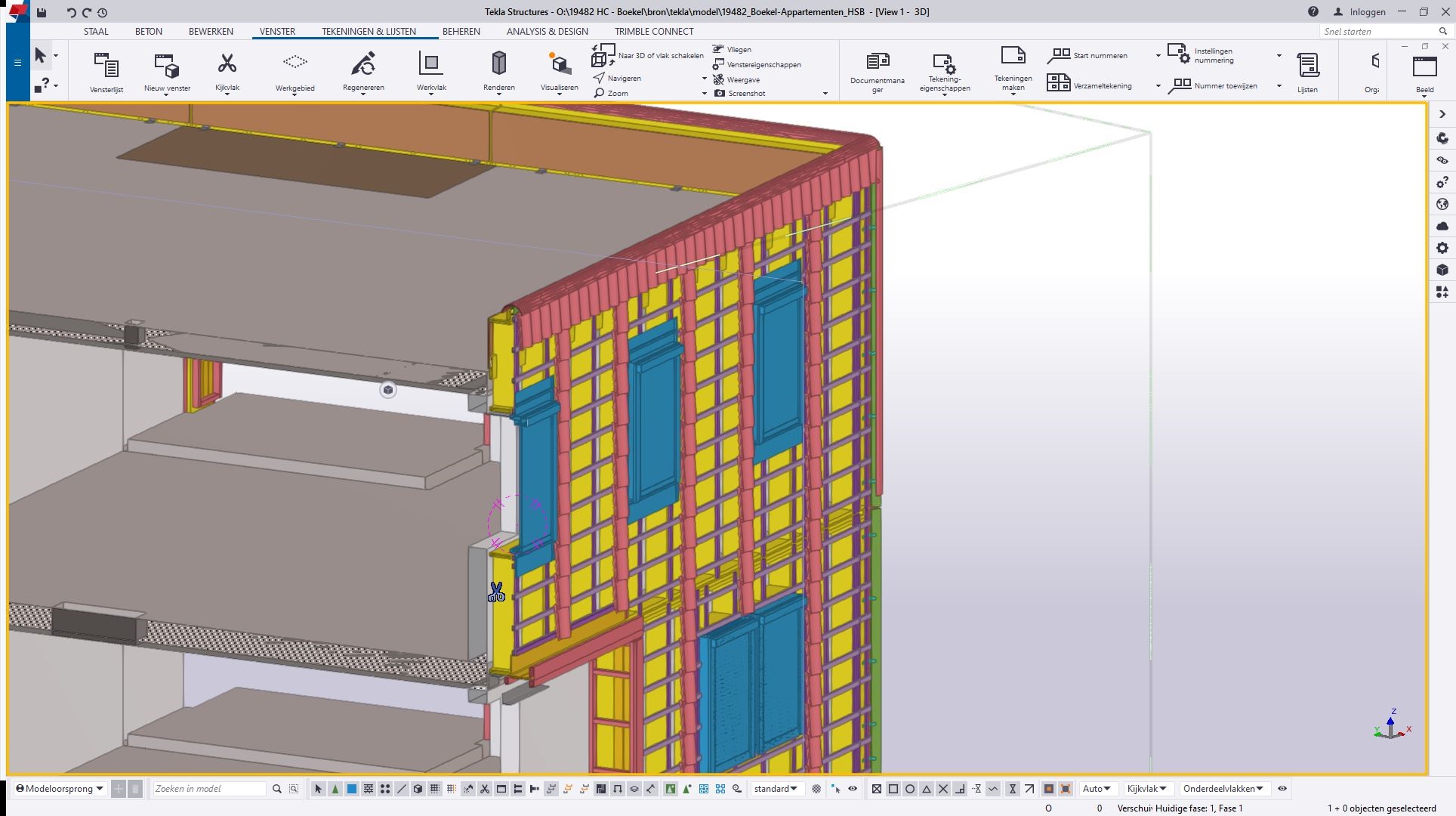Open the Beeld display menu icon
This screenshot has width=1456, height=816.
point(1424,73)
